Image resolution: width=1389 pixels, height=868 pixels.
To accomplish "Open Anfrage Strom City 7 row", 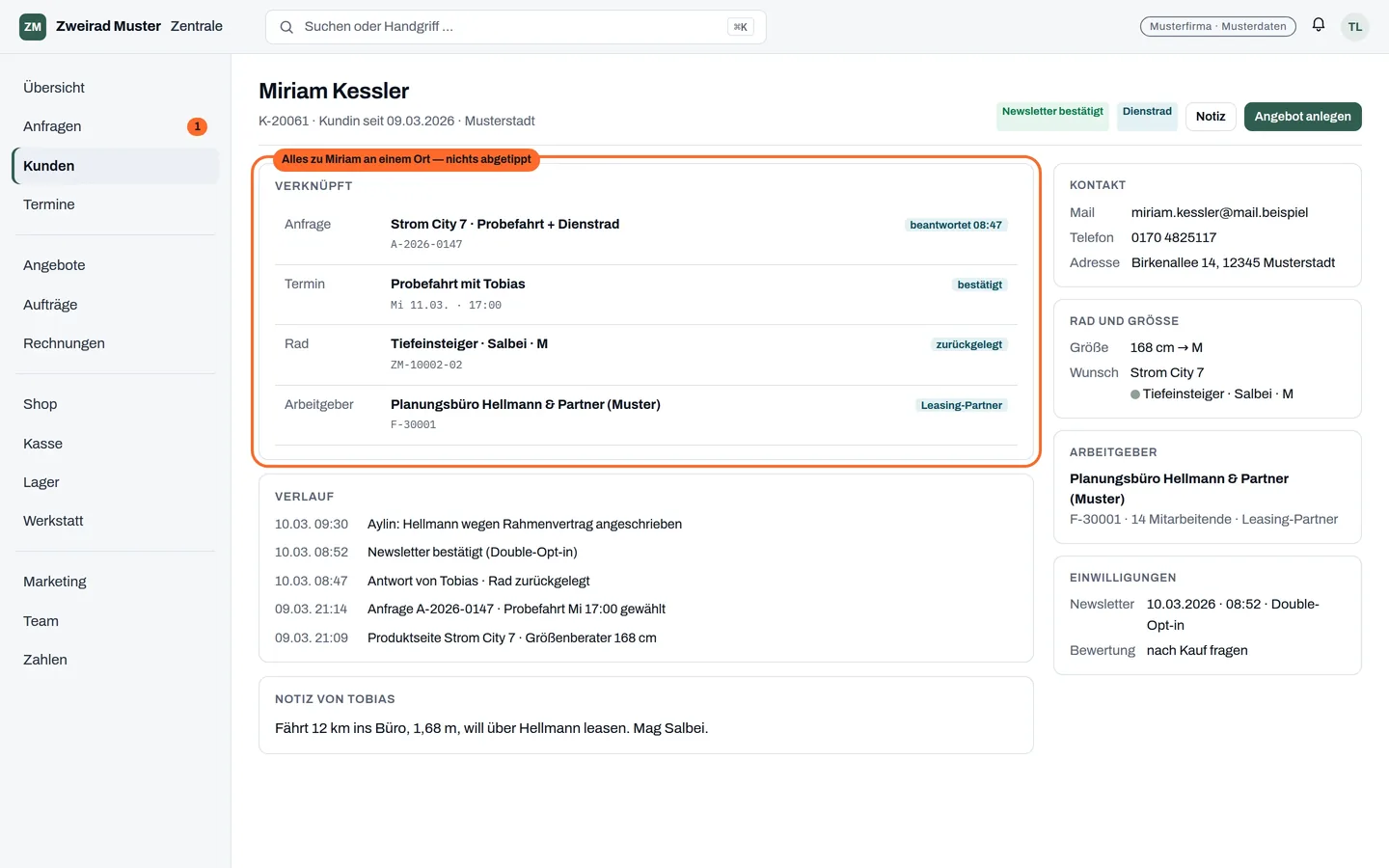I will pyautogui.click(x=646, y=234).
